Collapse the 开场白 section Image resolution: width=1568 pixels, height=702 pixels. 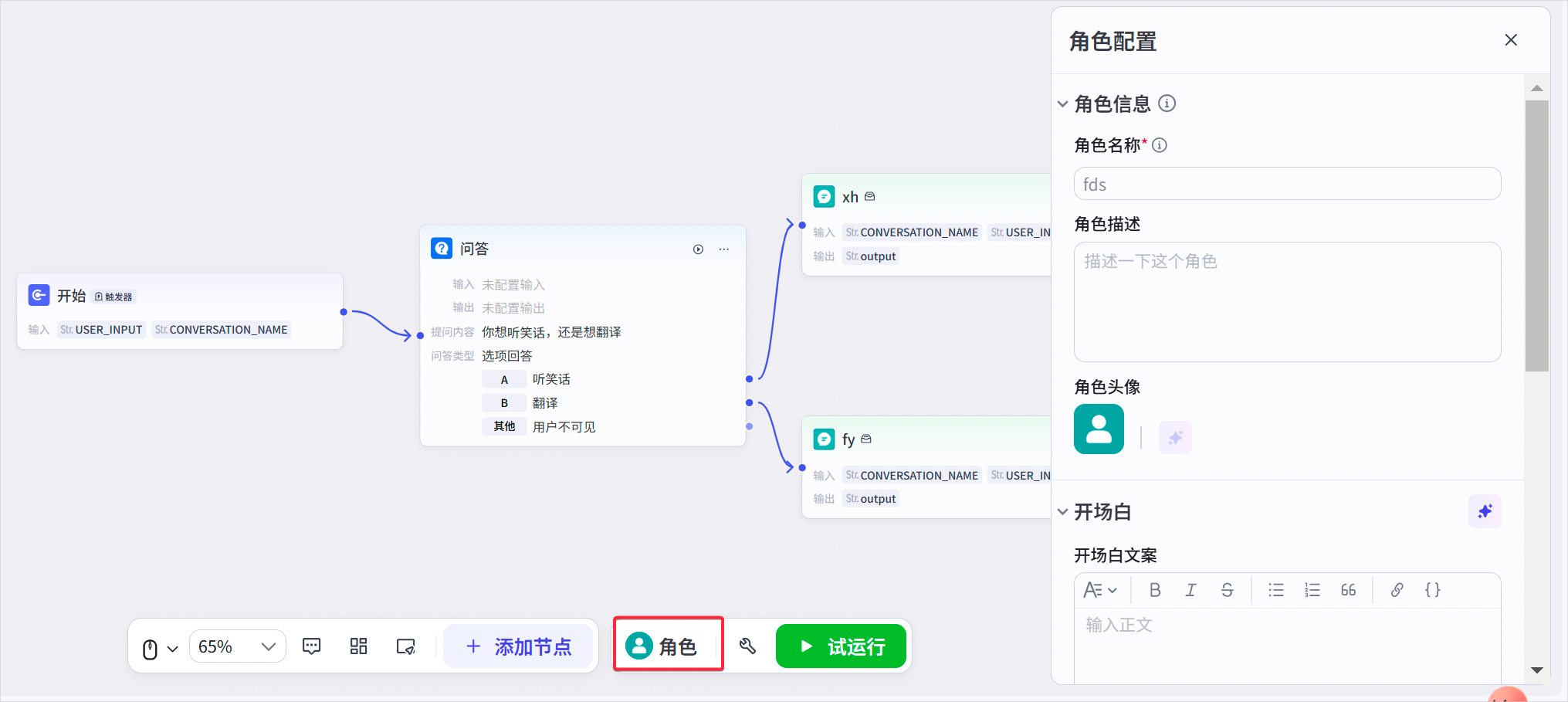pos(1063,512)
